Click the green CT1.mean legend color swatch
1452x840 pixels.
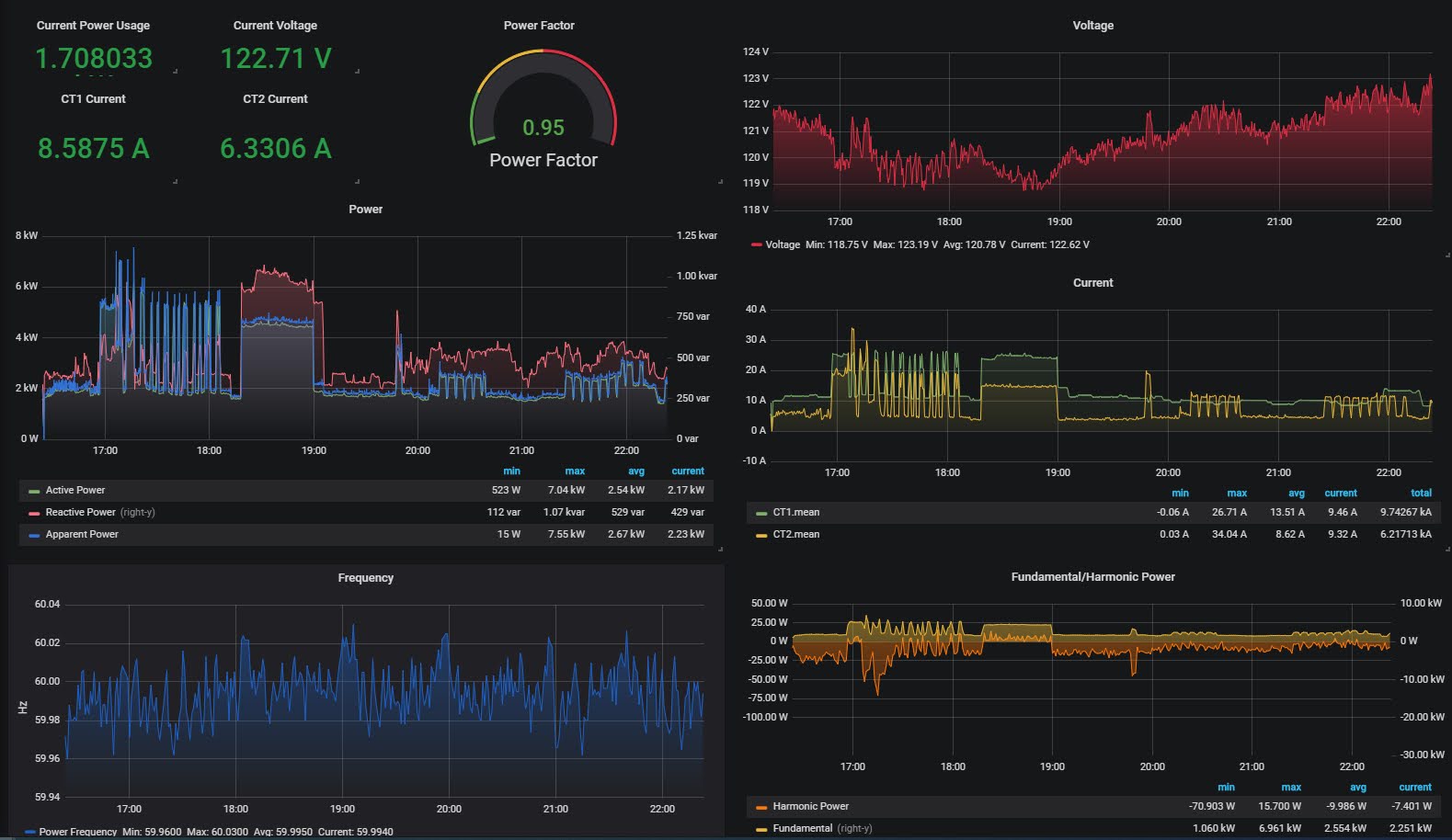tap(760, 513)
